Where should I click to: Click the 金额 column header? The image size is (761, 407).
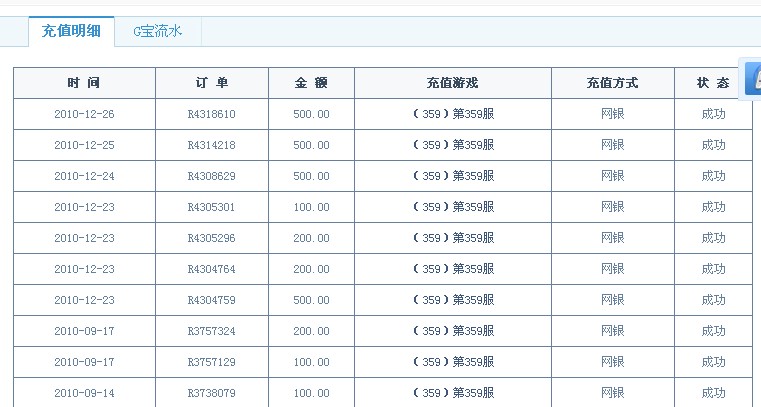tap(311, 83)
